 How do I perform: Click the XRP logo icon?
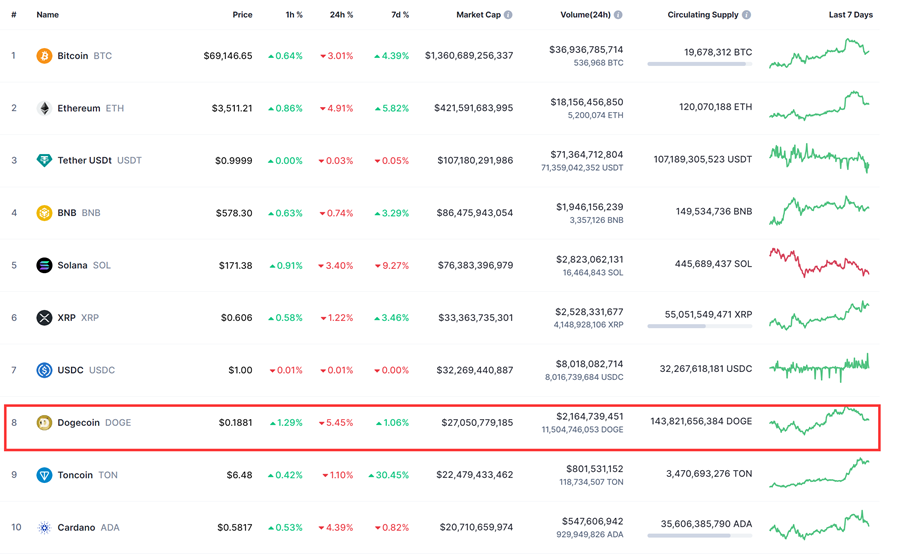point(44,317)
